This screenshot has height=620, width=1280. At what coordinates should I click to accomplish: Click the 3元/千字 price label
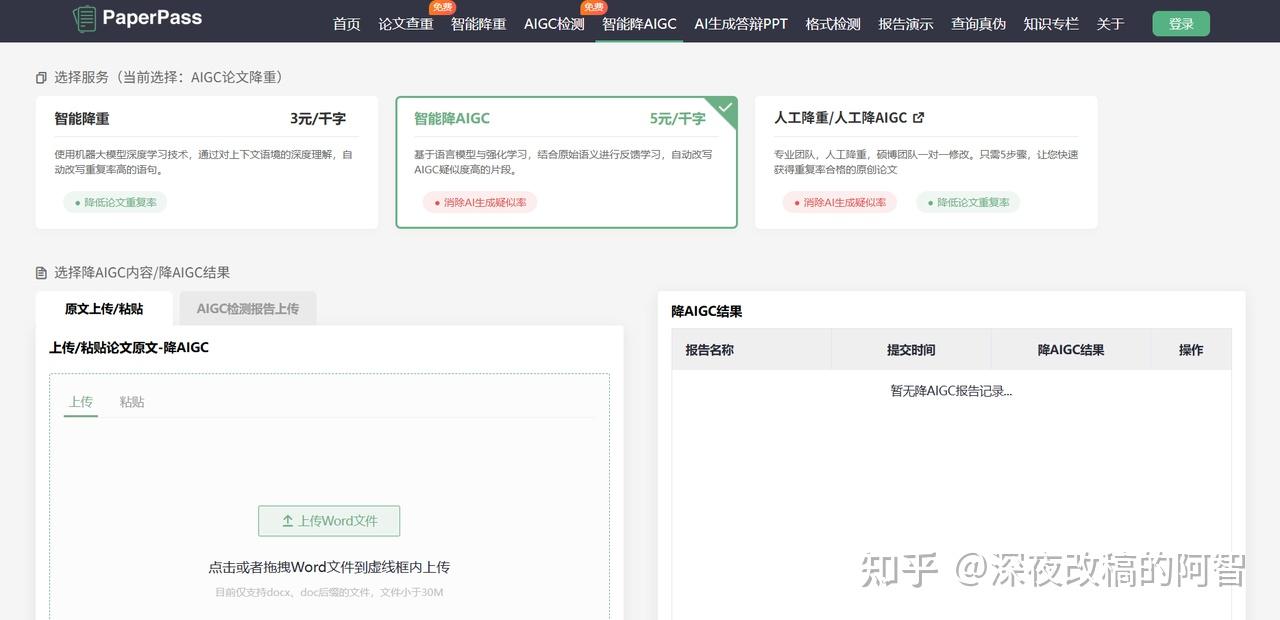tap(318, 118)
